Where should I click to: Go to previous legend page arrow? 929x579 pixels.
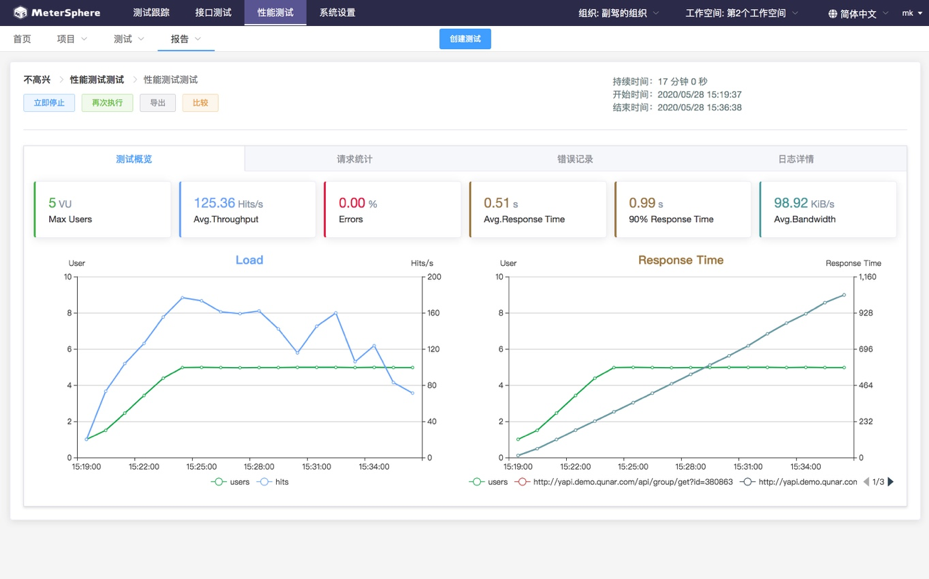tap(866, 482)
